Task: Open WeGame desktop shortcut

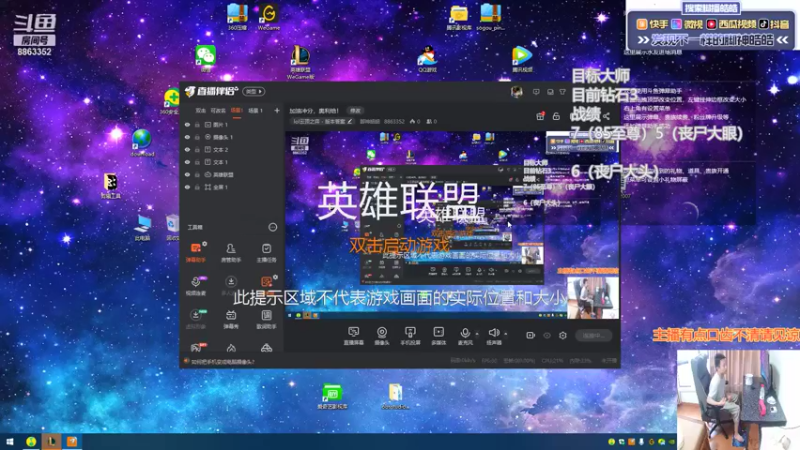Action: coord(268,17)
